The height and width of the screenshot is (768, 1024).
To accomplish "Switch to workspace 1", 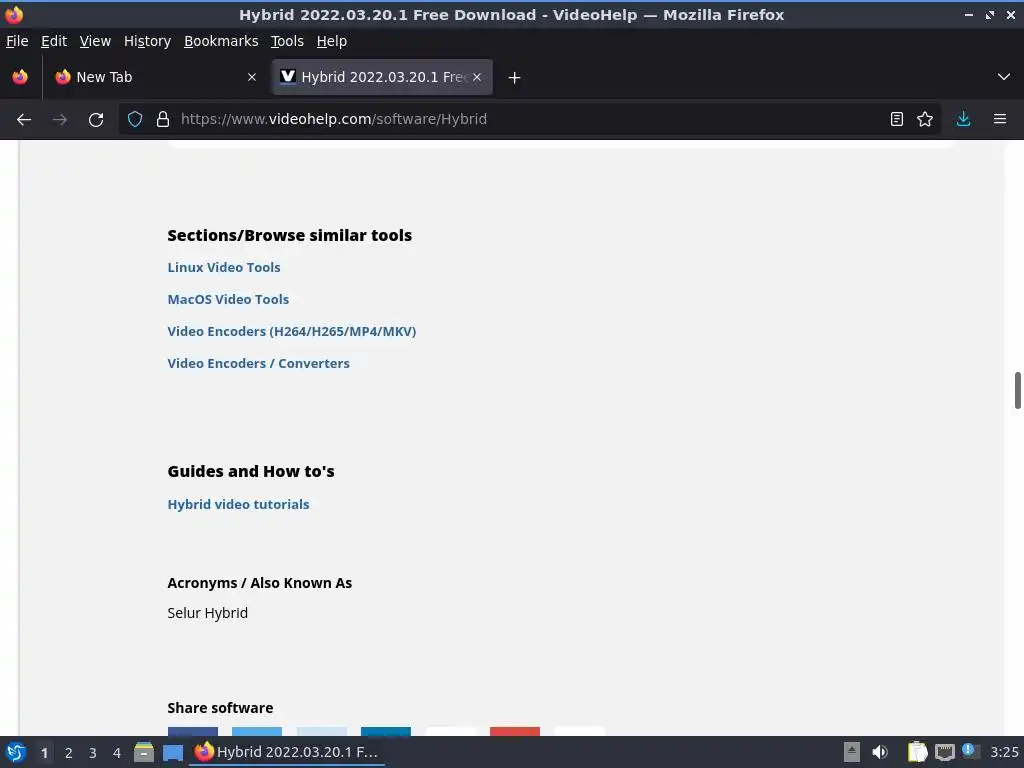I will [44, 753].
